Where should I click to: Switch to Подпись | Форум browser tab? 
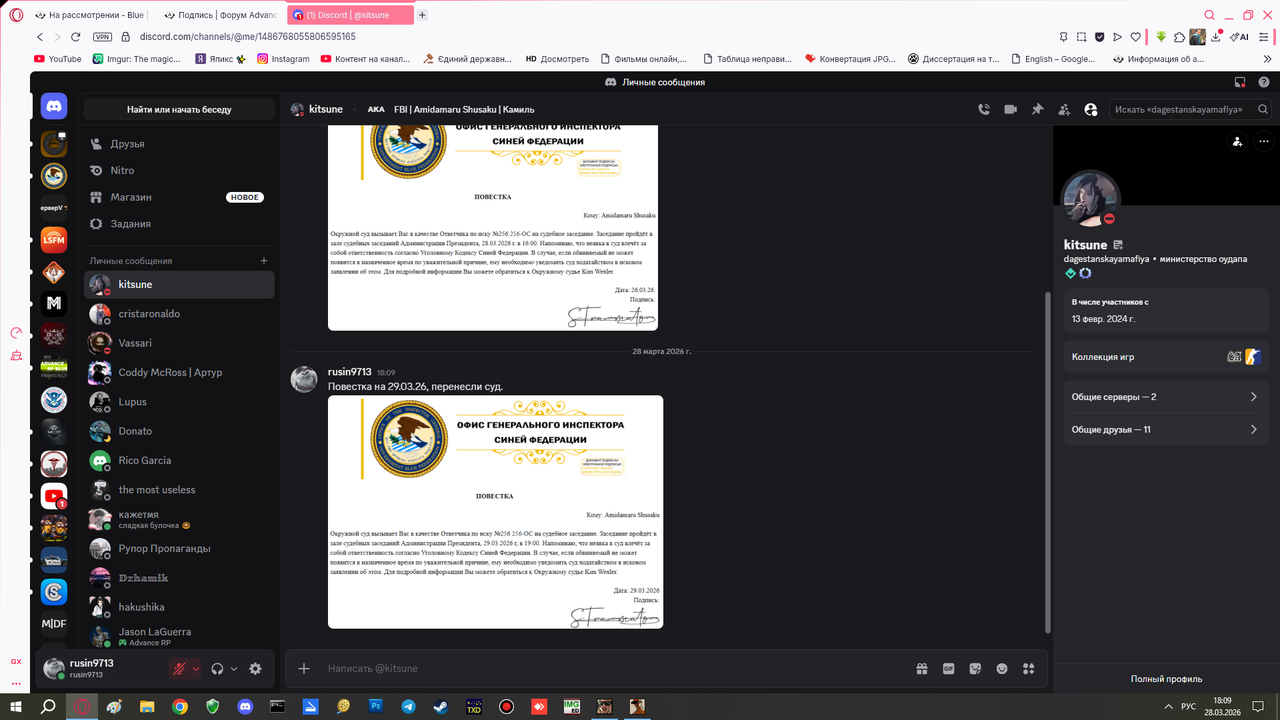220,16
